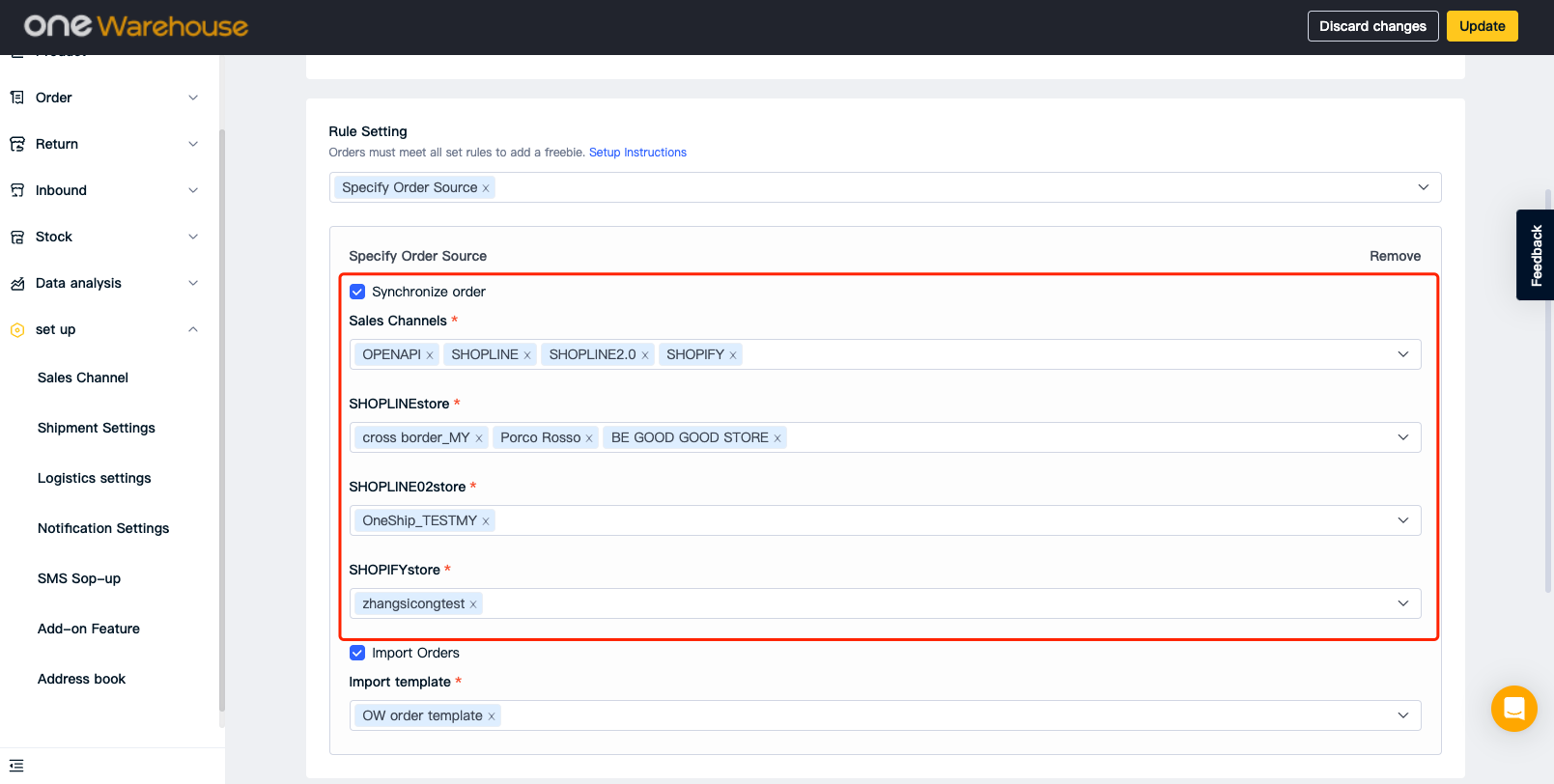
Task: Click the Stock menu label
Action: (54, 237)
